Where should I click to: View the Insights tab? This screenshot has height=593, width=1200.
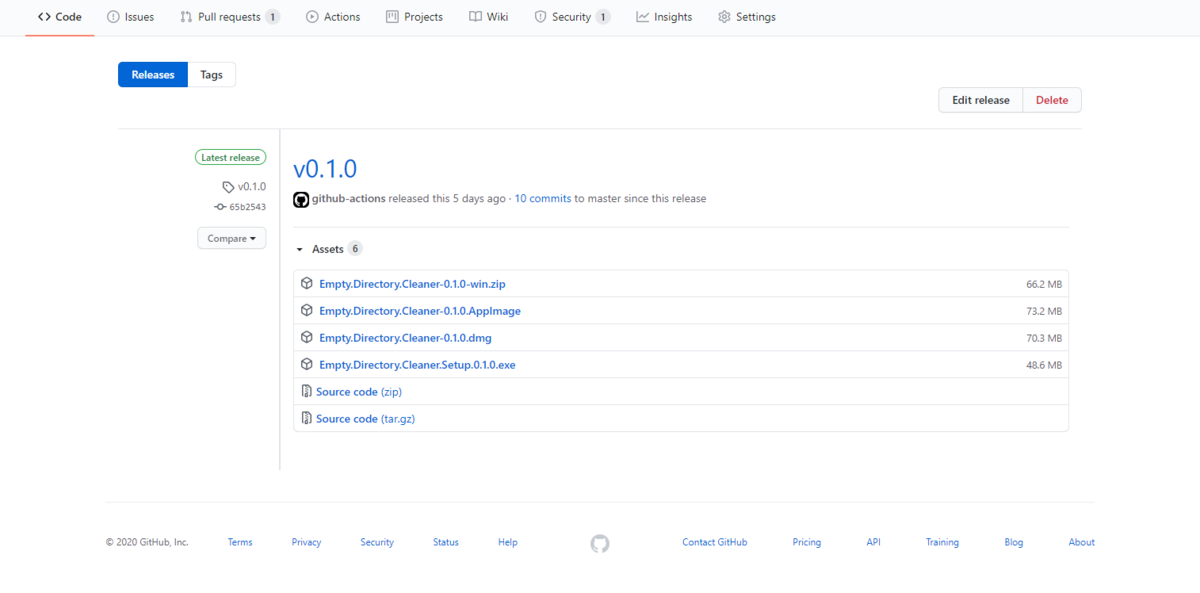664,17
